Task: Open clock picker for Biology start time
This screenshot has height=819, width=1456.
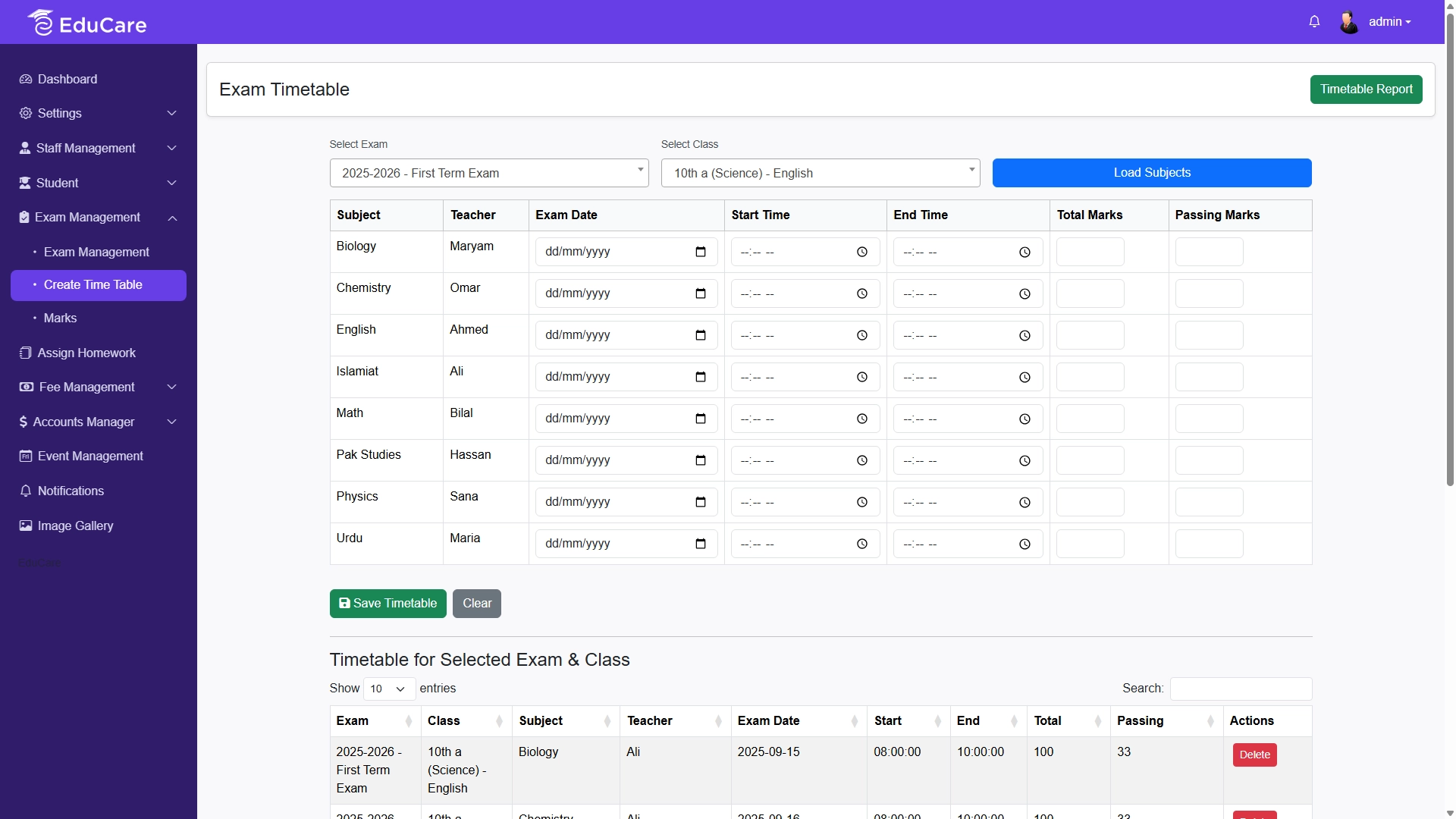Action: pyautogui.click(x=862, y=252)
